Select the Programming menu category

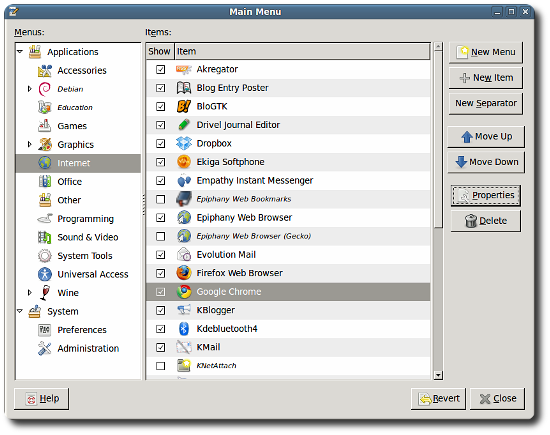(78, 219)
